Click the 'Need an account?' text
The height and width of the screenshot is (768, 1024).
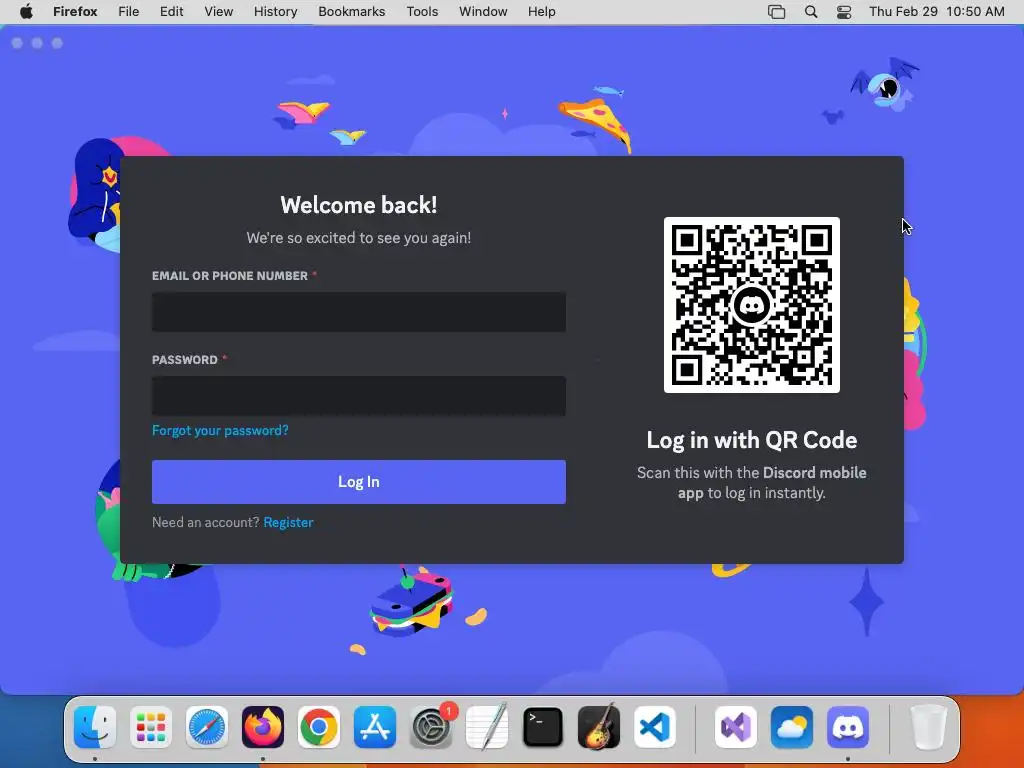[206, 522]
